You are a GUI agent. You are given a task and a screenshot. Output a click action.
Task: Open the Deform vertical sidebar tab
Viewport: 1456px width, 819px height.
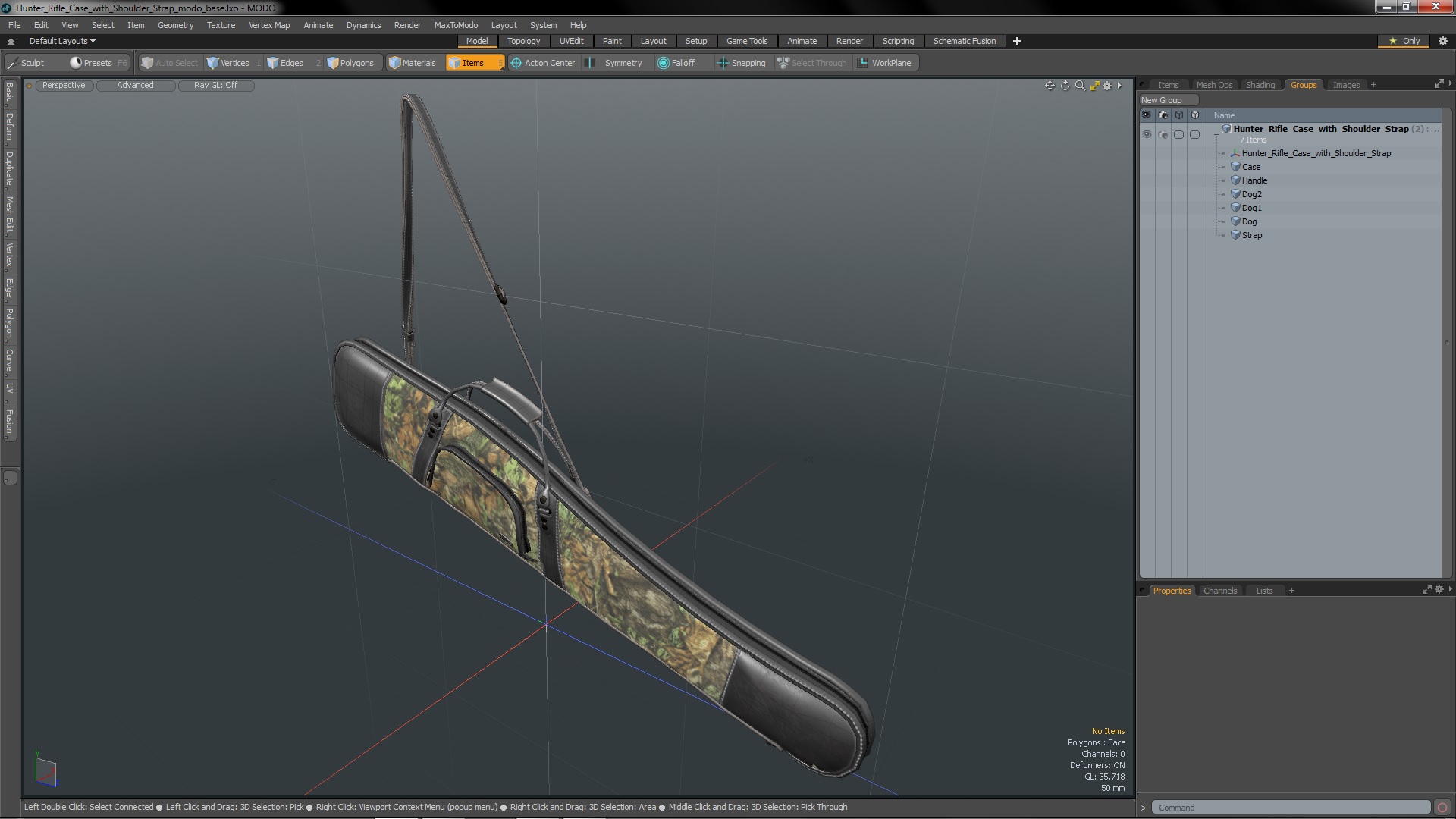point(9,127)
